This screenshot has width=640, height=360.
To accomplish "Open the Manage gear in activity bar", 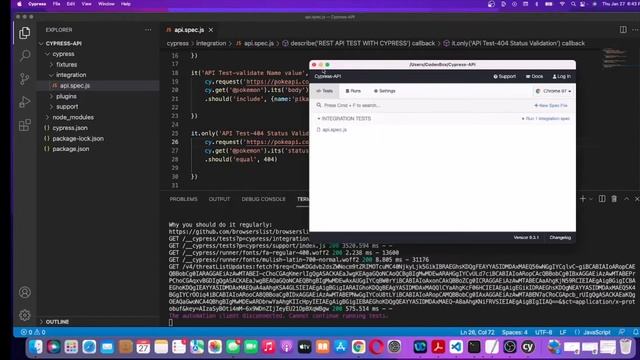I will tap(24, 315).
